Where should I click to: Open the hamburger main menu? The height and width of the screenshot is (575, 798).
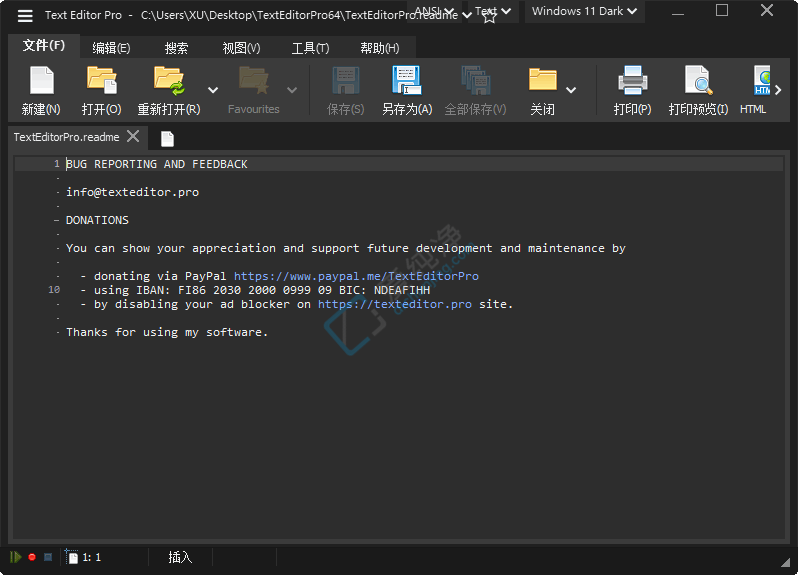pyautogui.click(x=25, y=16)
